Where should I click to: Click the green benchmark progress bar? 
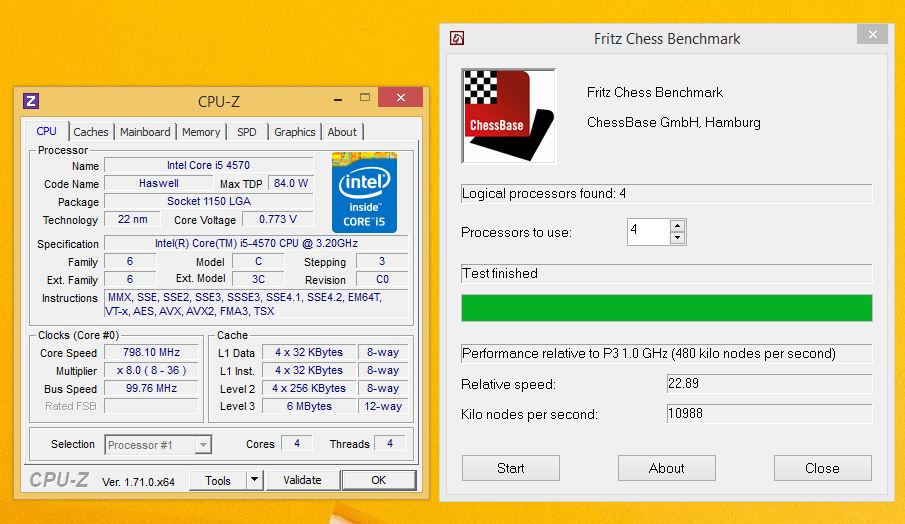667,308
